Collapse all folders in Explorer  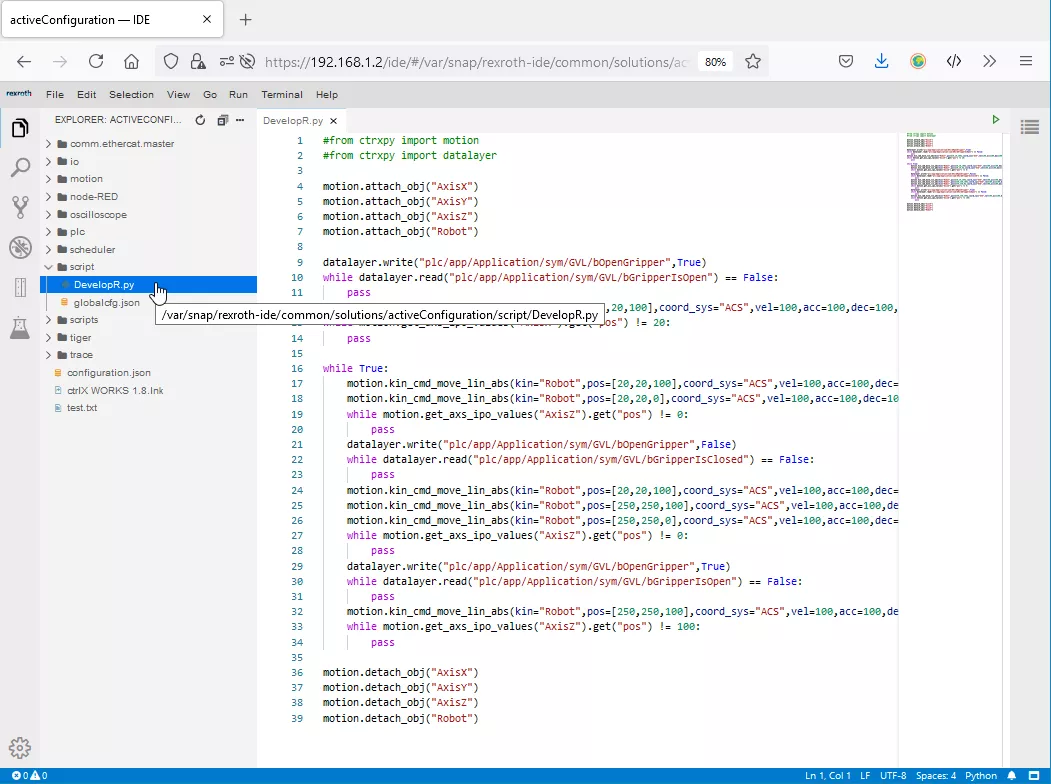[222, 120]
